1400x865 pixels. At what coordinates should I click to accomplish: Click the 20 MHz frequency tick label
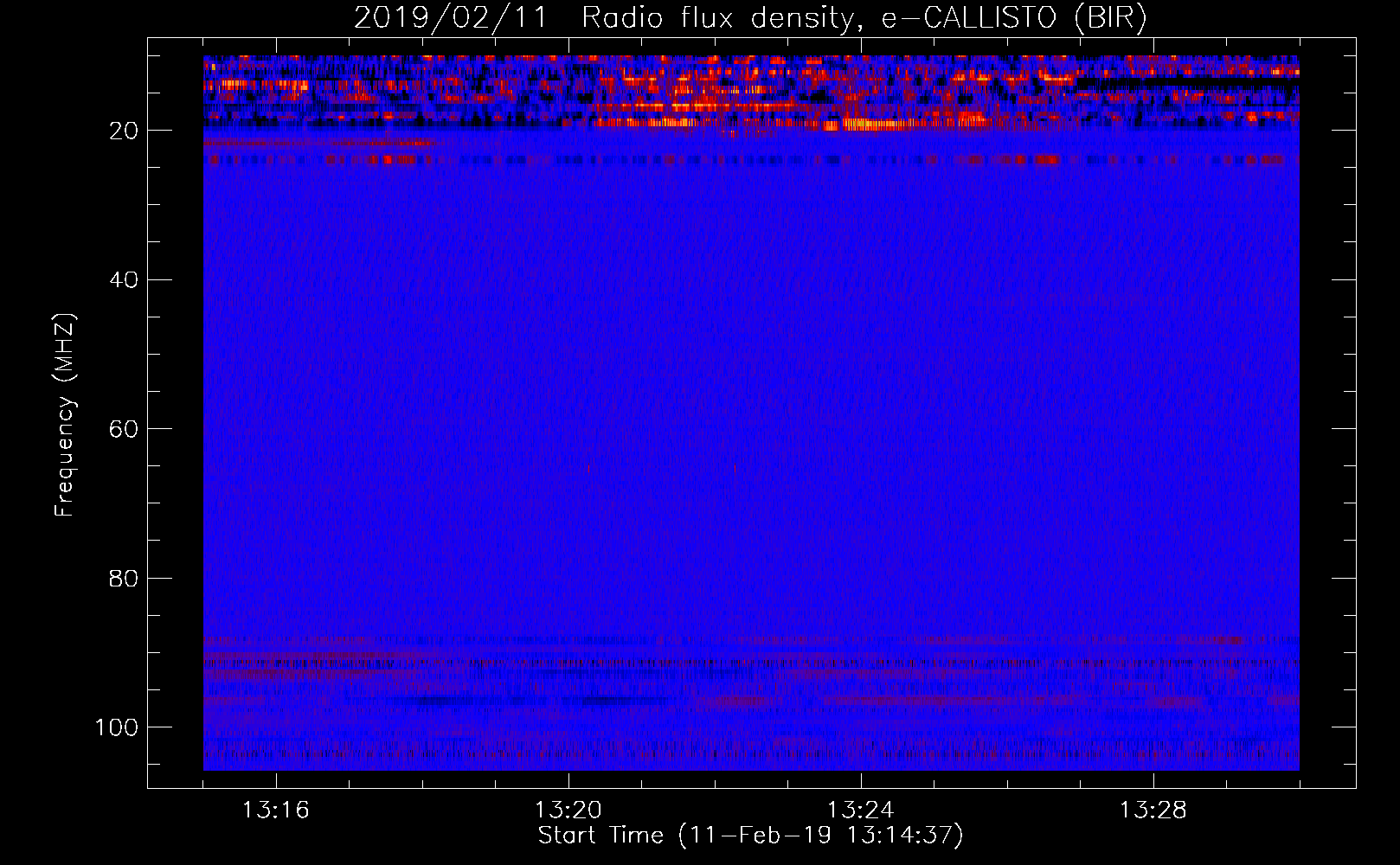(x=124, y=131)
